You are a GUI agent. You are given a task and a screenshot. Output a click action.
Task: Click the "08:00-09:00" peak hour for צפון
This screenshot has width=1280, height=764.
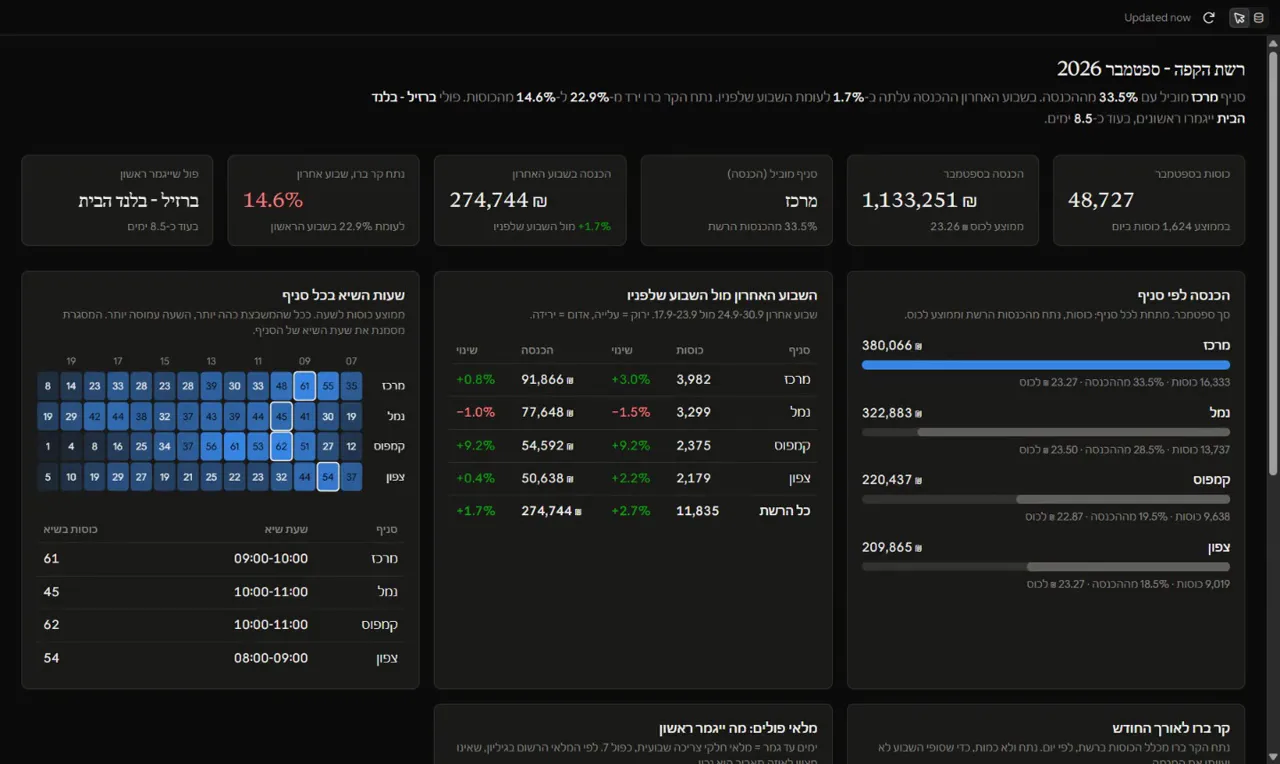tap(271, 658)
